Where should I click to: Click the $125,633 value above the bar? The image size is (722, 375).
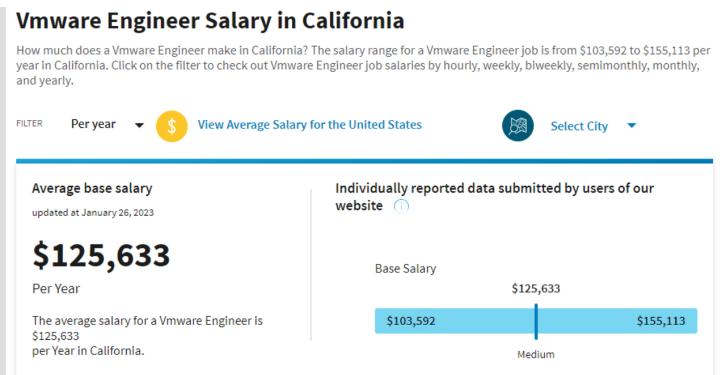536,289
